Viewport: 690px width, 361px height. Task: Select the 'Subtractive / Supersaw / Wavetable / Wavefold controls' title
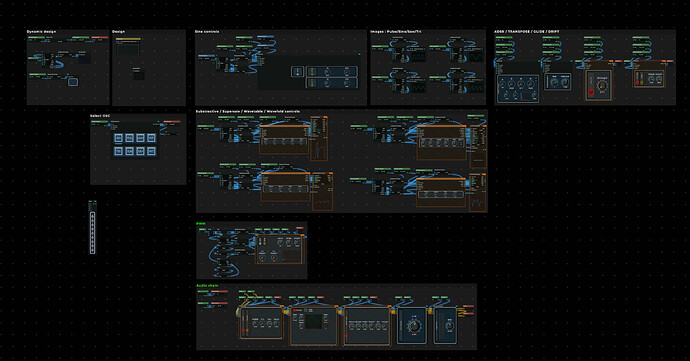248,111
